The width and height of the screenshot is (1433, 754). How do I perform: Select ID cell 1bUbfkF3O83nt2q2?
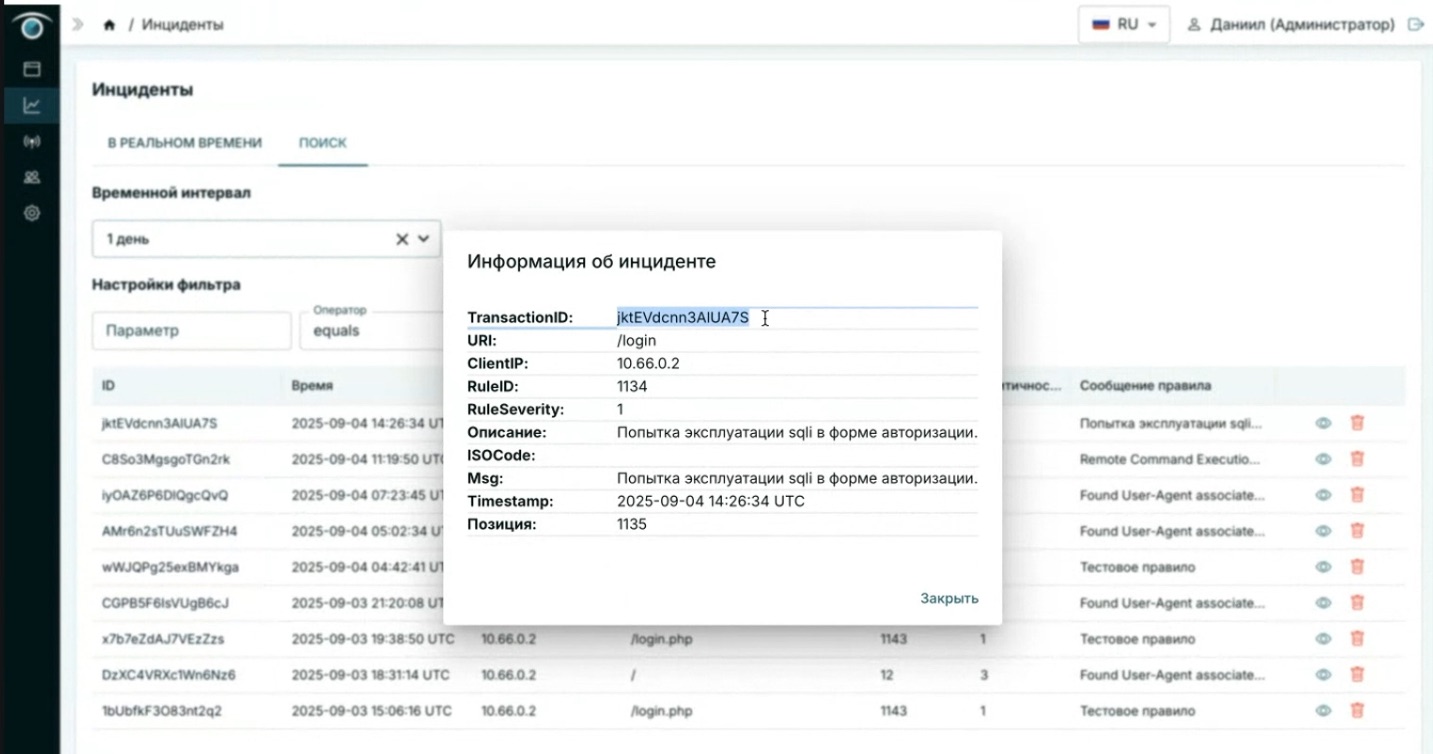point(161,711)
